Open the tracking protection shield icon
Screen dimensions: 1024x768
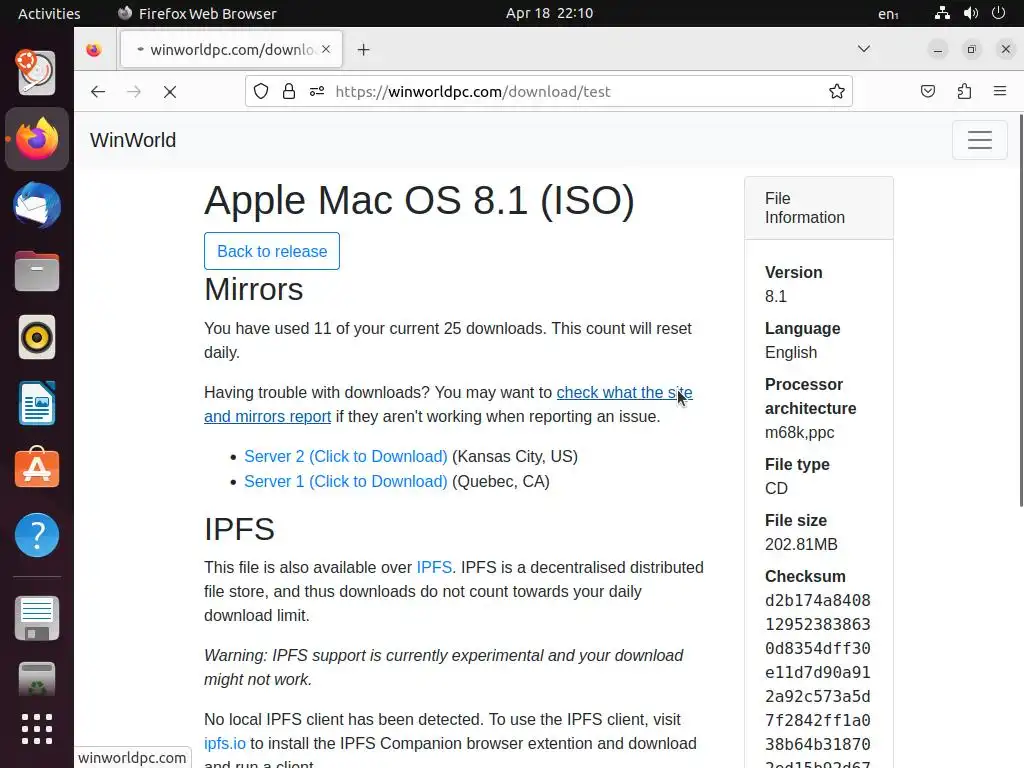(261, 91)
